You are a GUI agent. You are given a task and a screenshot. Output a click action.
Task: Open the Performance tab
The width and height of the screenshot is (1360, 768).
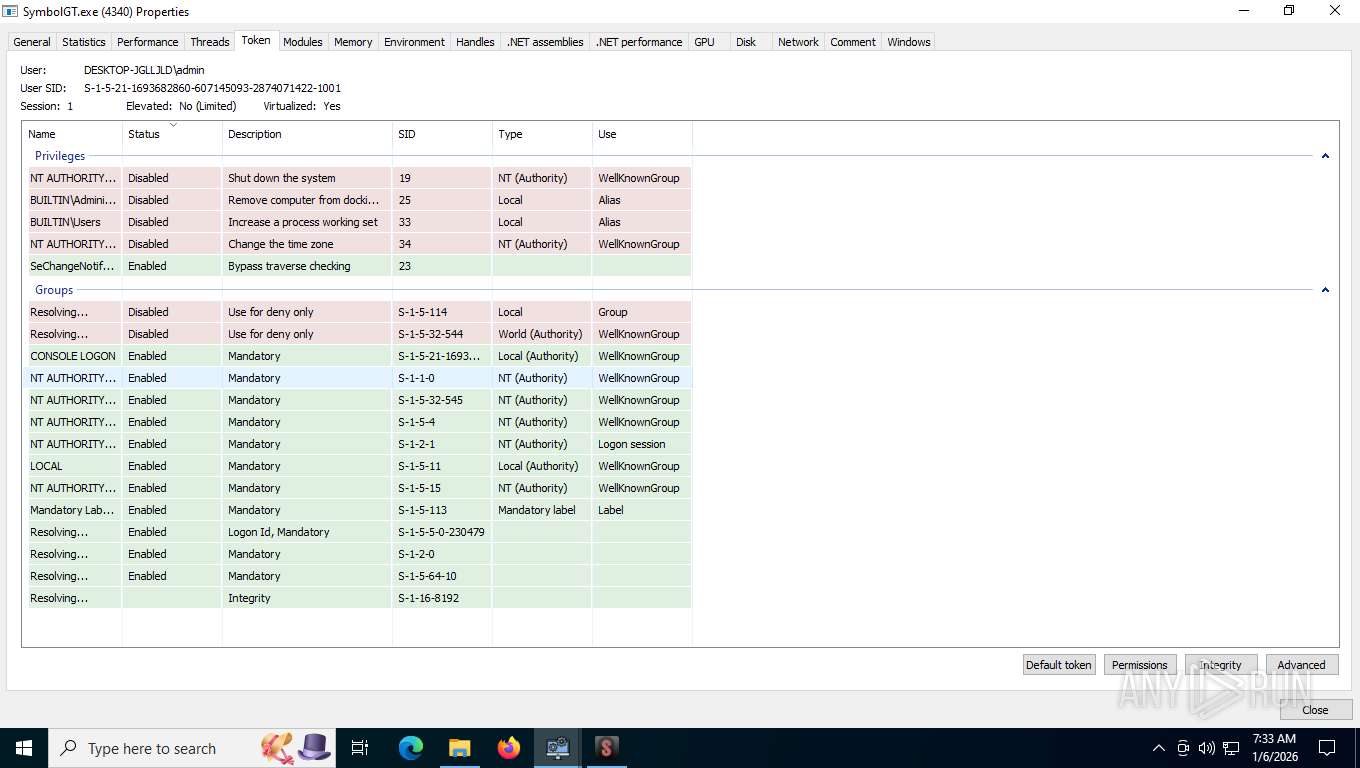point(148,42)
